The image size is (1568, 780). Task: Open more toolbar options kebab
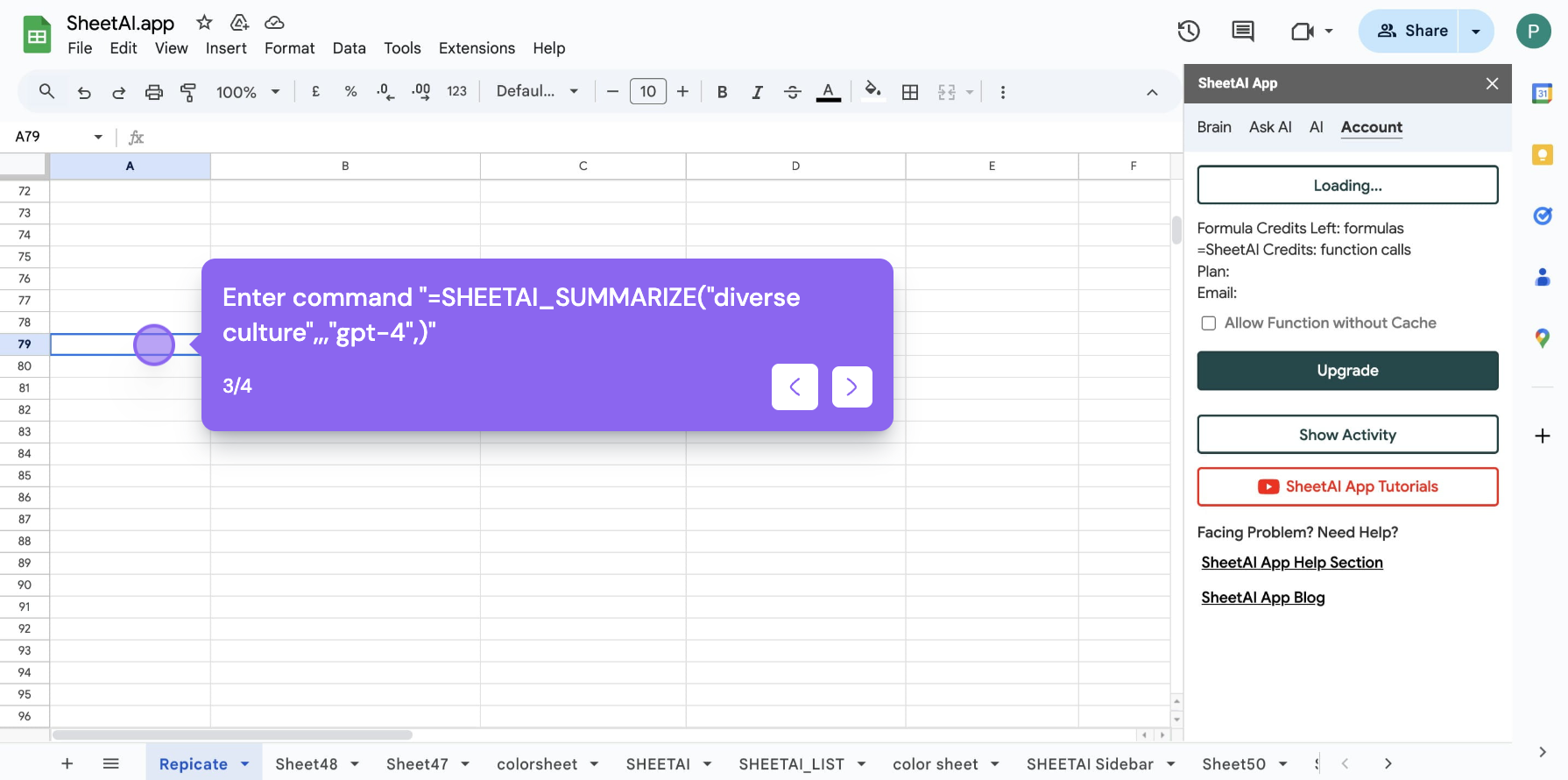click(1003, 92)
